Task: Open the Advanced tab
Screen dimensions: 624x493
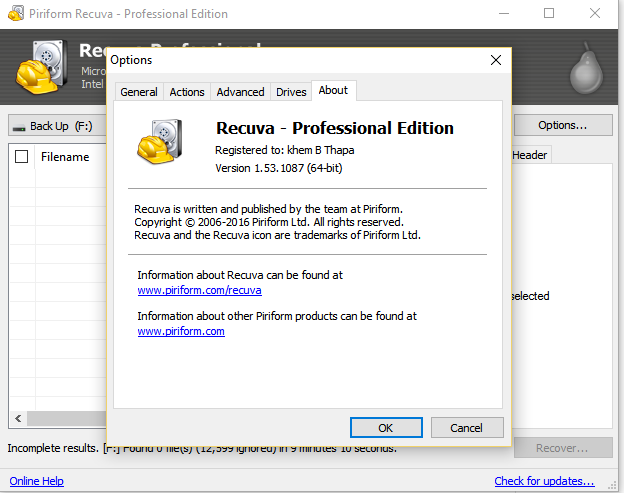Action: point(240,92)
